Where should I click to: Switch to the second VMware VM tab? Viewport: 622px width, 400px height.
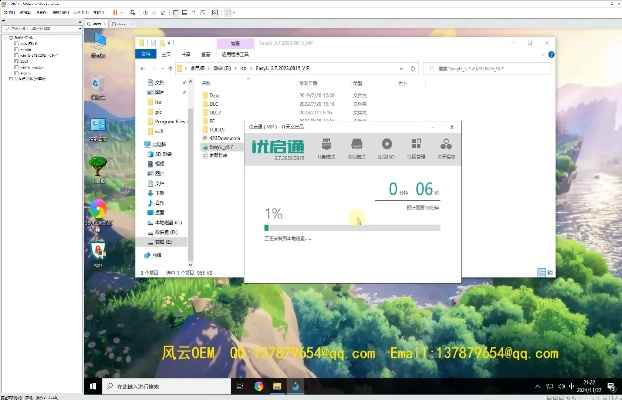pos(121,24)
